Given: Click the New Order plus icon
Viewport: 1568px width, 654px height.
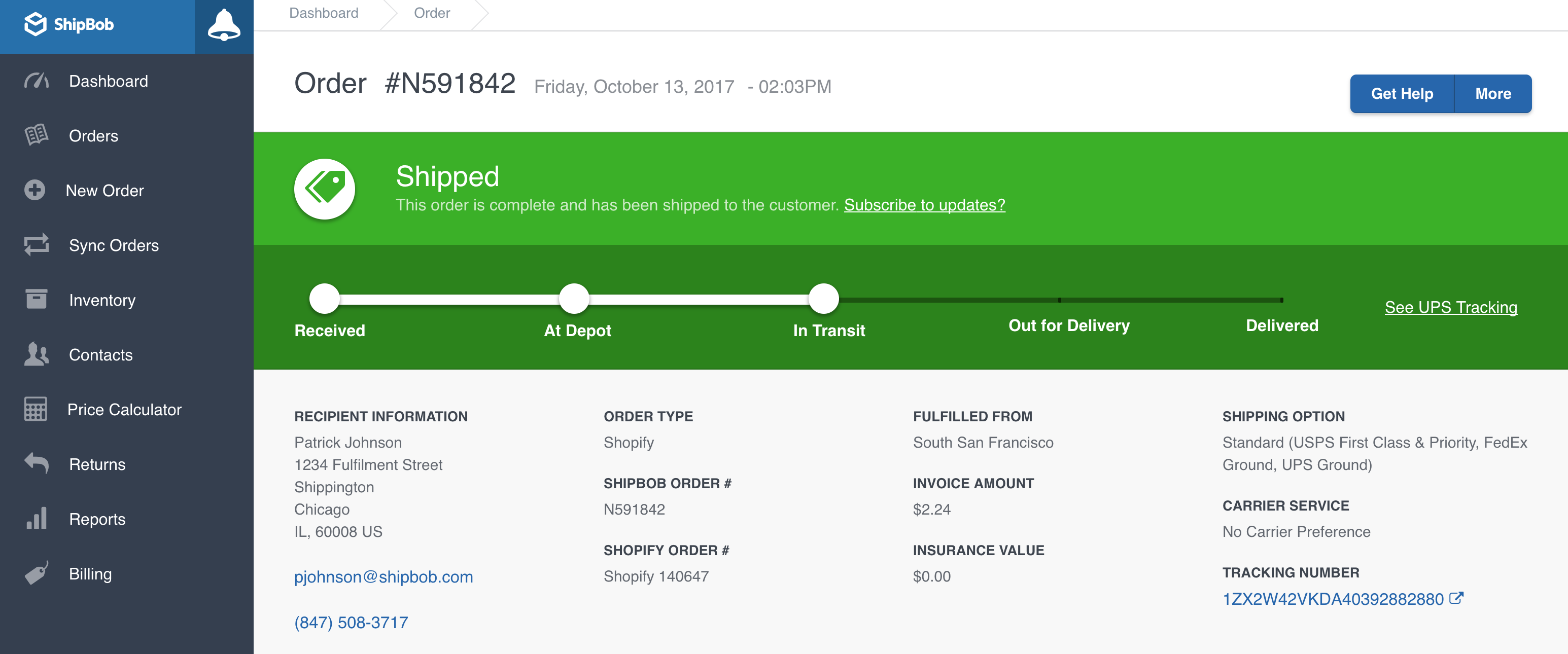Looking at the screenshot, I should 34,190.
